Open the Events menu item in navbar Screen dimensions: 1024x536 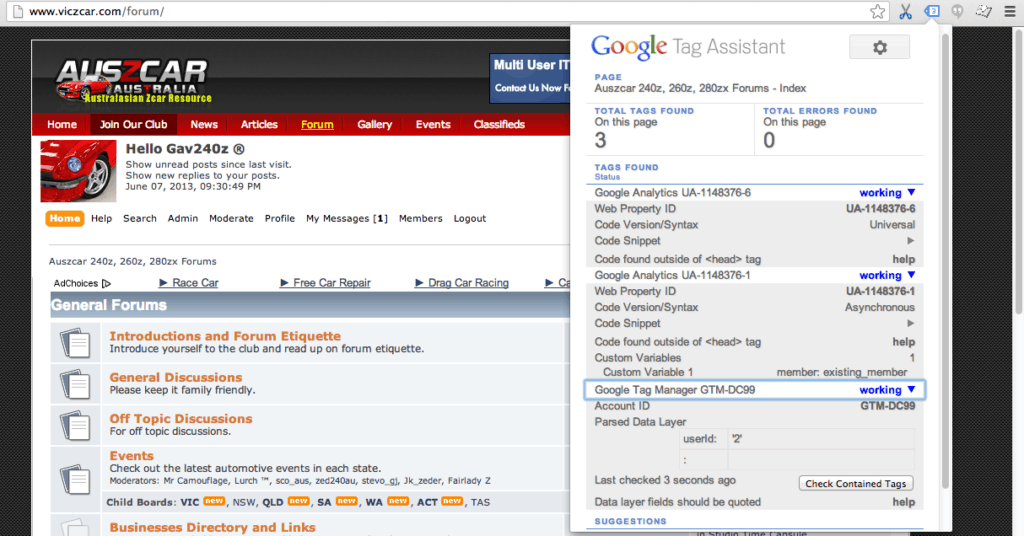[433, 124]
